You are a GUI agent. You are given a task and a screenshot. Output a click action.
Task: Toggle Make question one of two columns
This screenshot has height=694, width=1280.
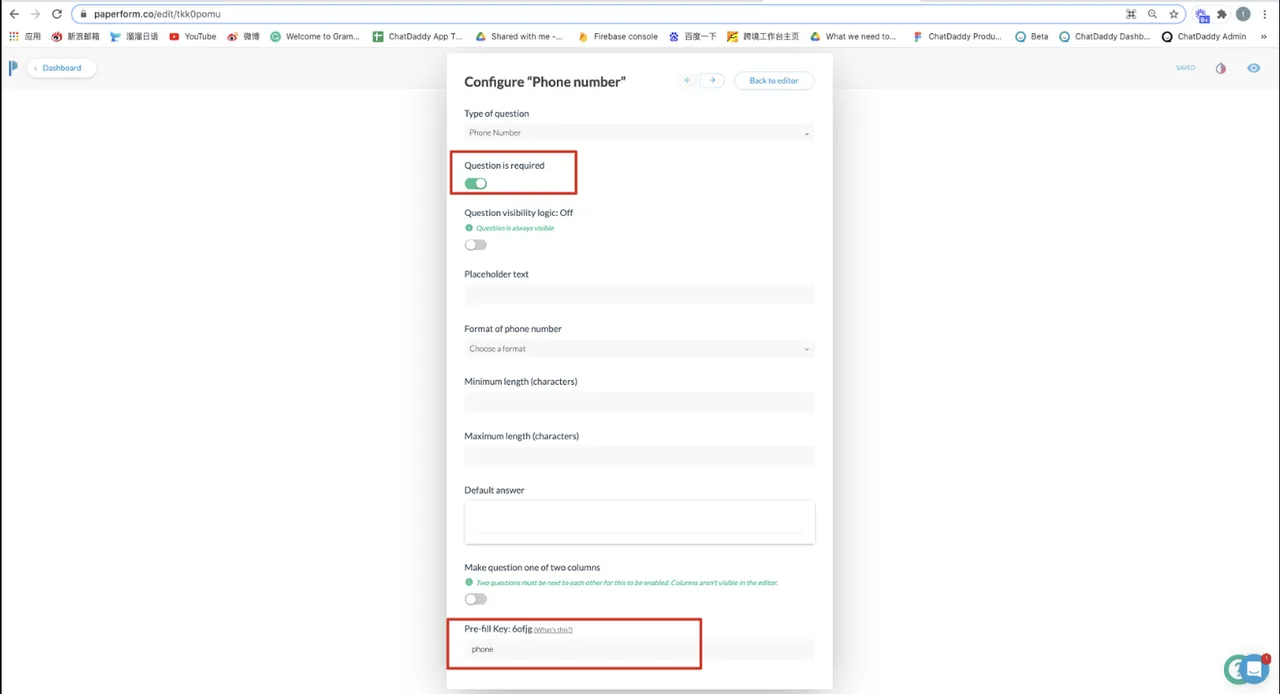tap(476, 599)
